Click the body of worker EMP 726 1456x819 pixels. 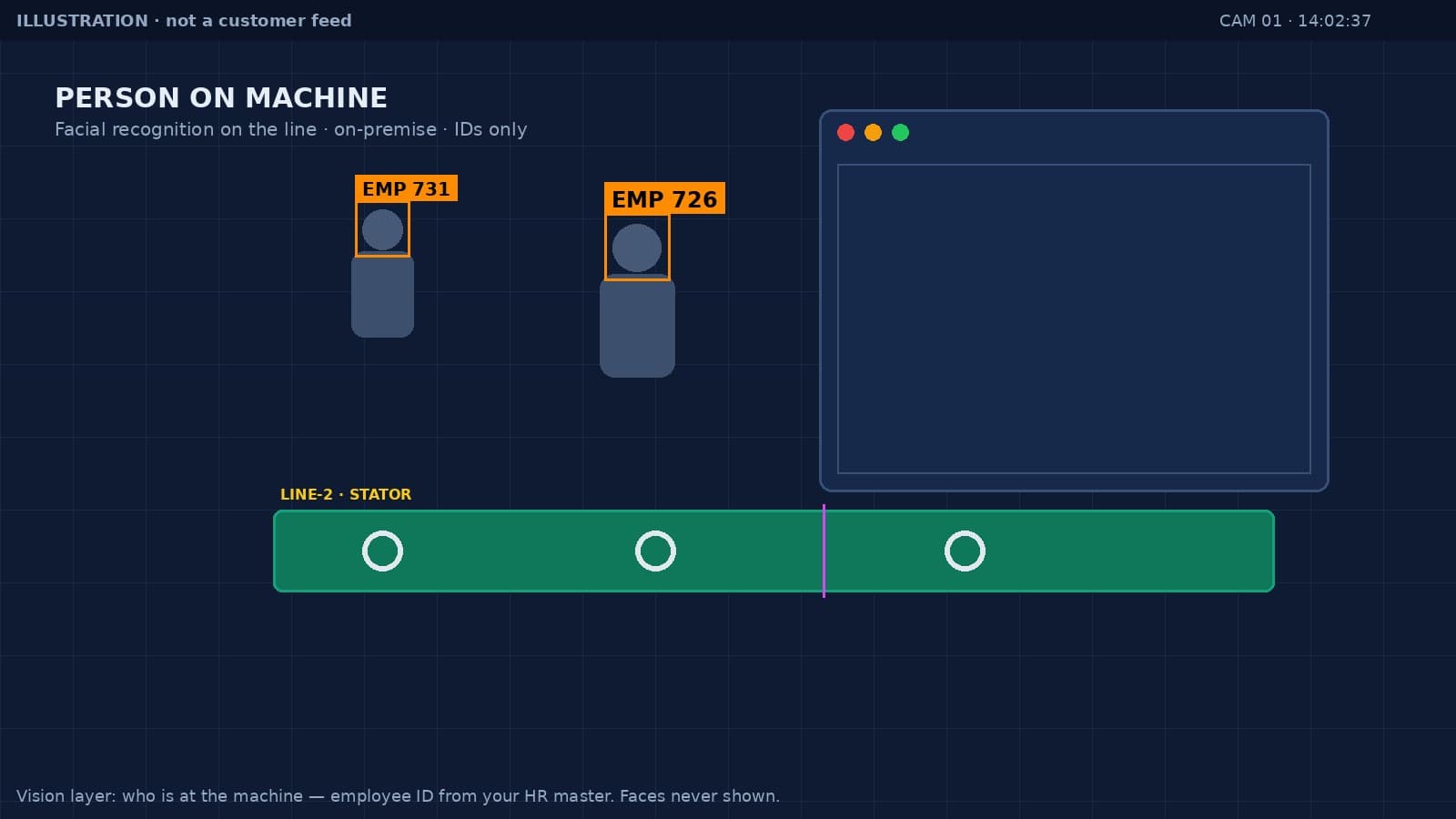637,327
